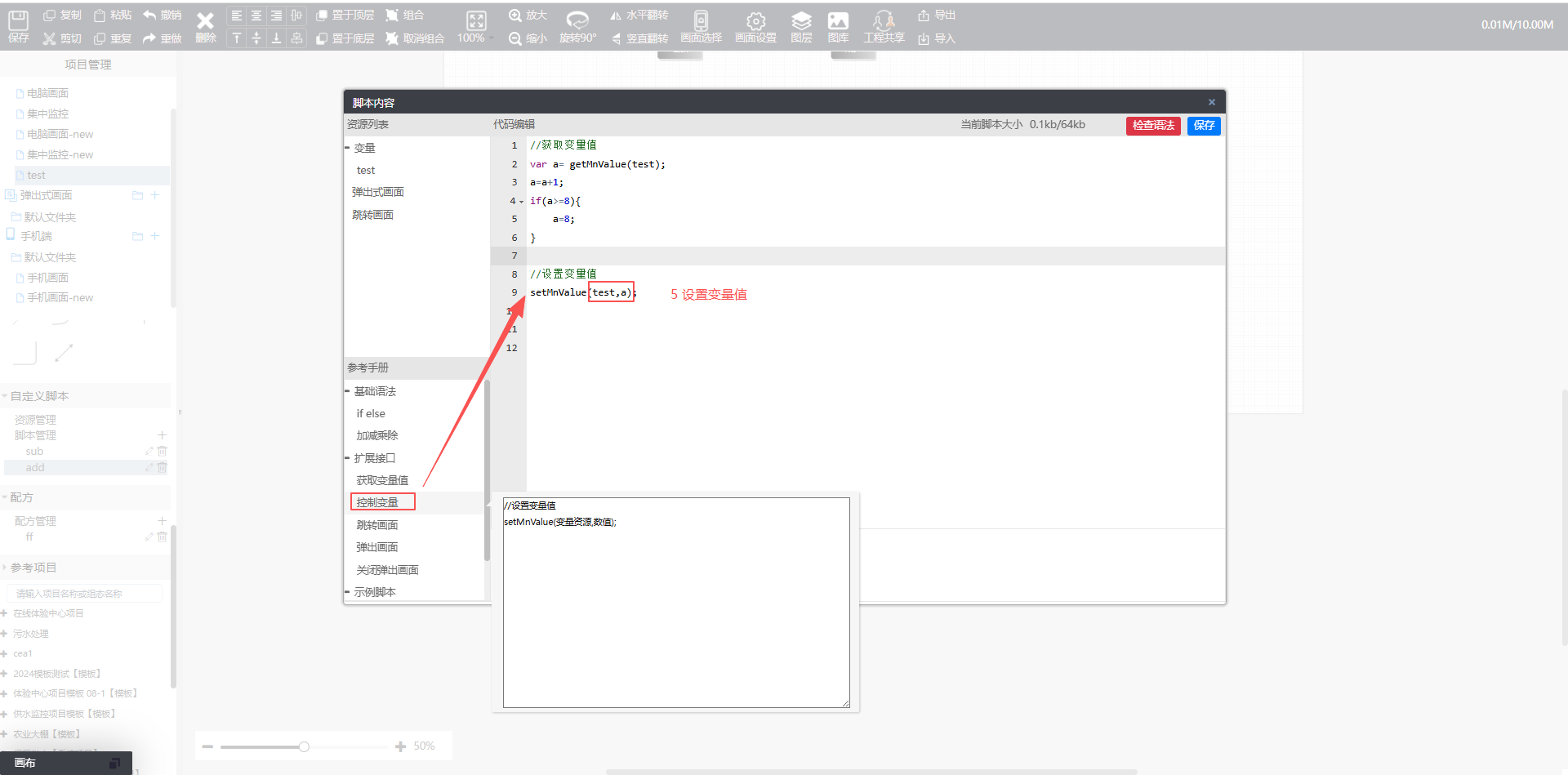Select 控制变量 in the reference manual
This screenshot has width=1568, height=775.
click(x=377, y=502)
